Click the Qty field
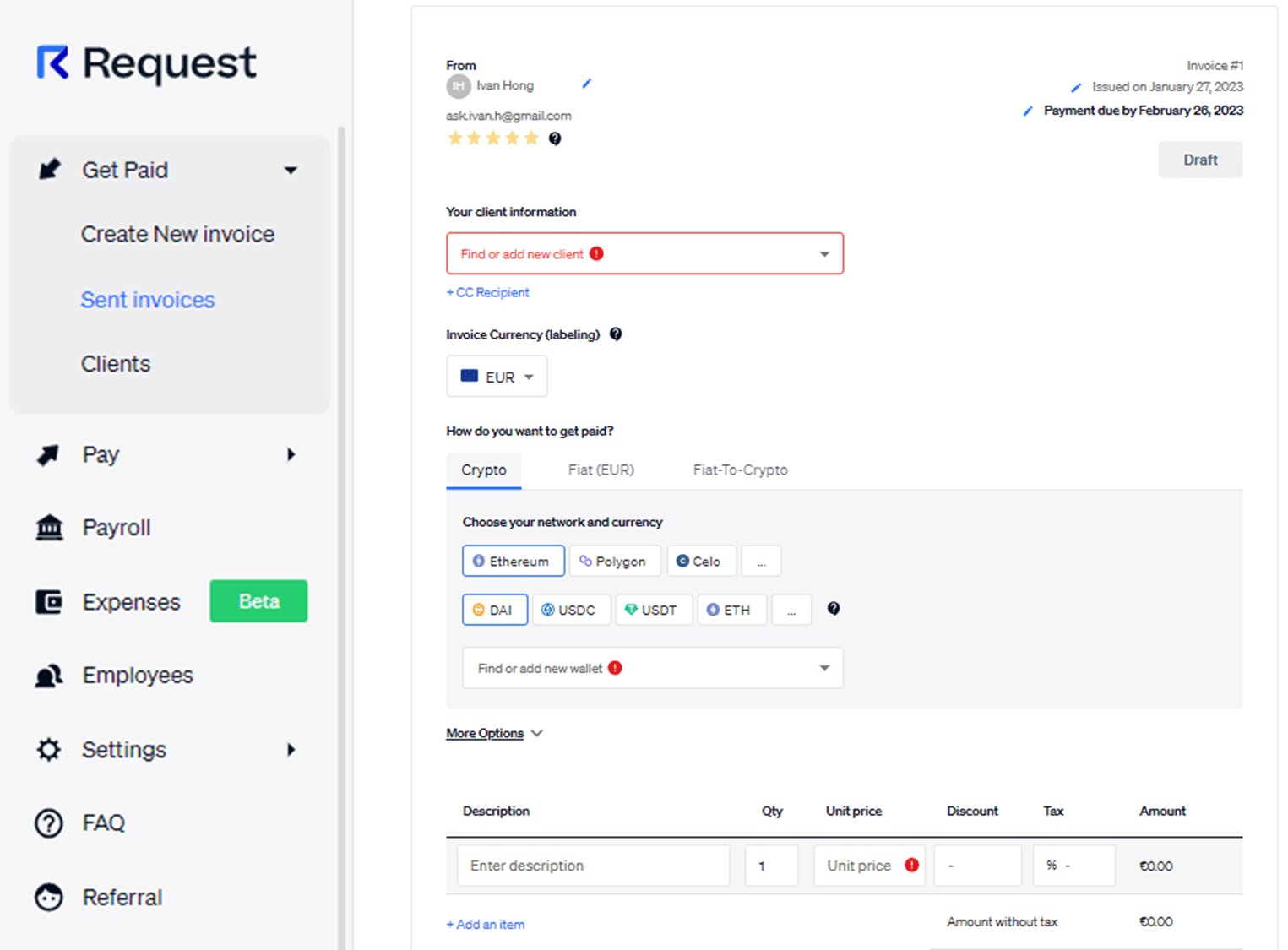Viewport: 1288px width, 950px height. tap(772, 866)
